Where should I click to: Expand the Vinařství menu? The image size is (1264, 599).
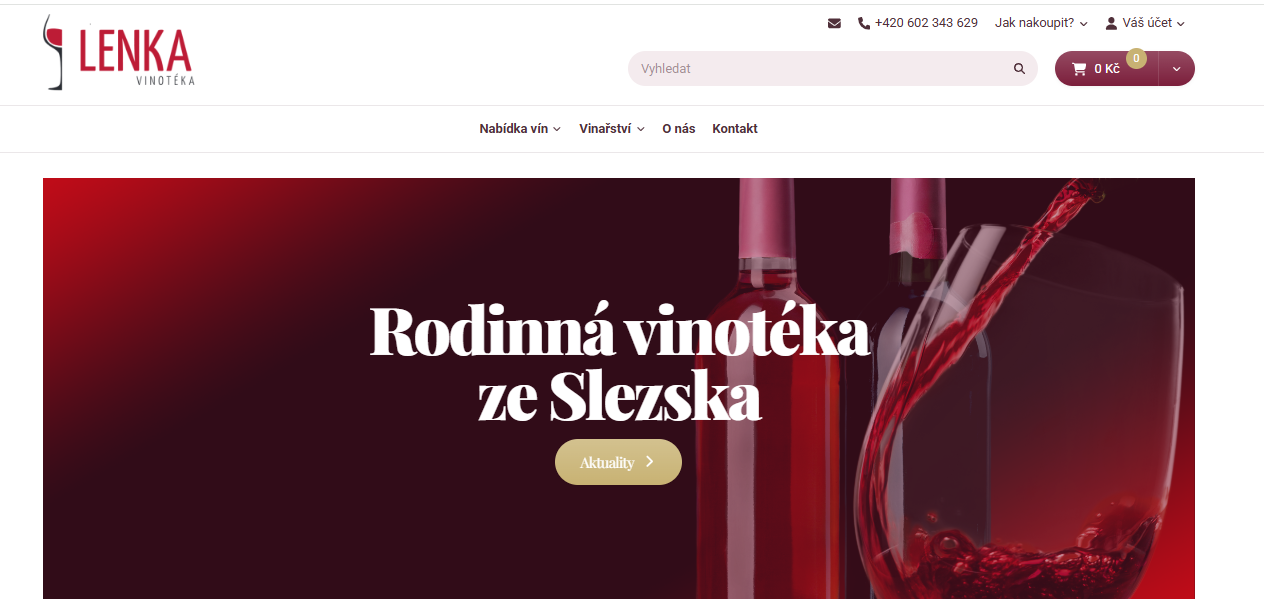[x=612, y=129]
